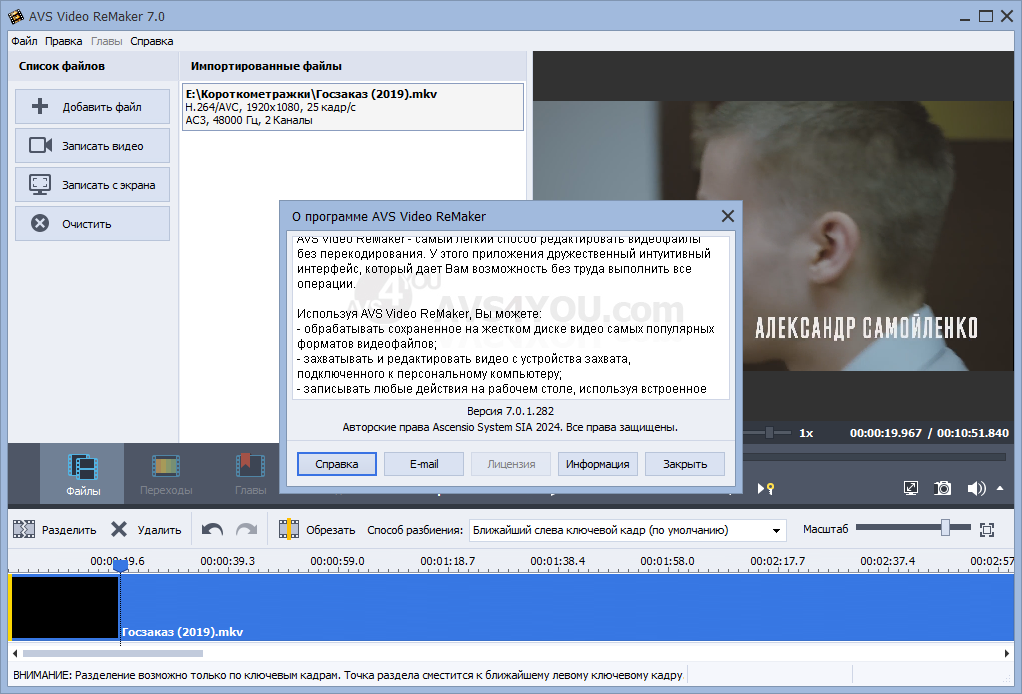Viewport: 1022px width, 694px height.
Task: Click the Список файлов panel header
Action: click(61, 66)
